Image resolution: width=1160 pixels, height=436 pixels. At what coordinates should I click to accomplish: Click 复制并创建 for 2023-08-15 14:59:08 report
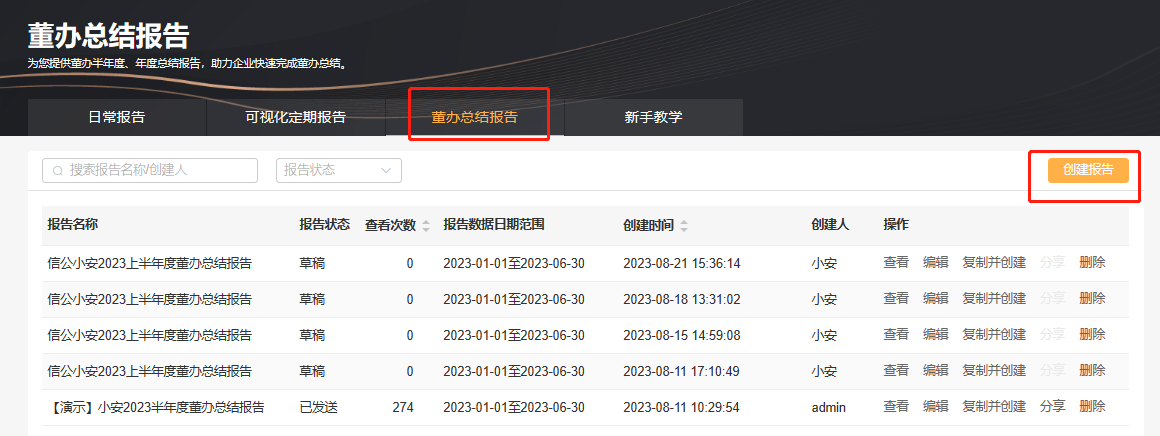994,335
